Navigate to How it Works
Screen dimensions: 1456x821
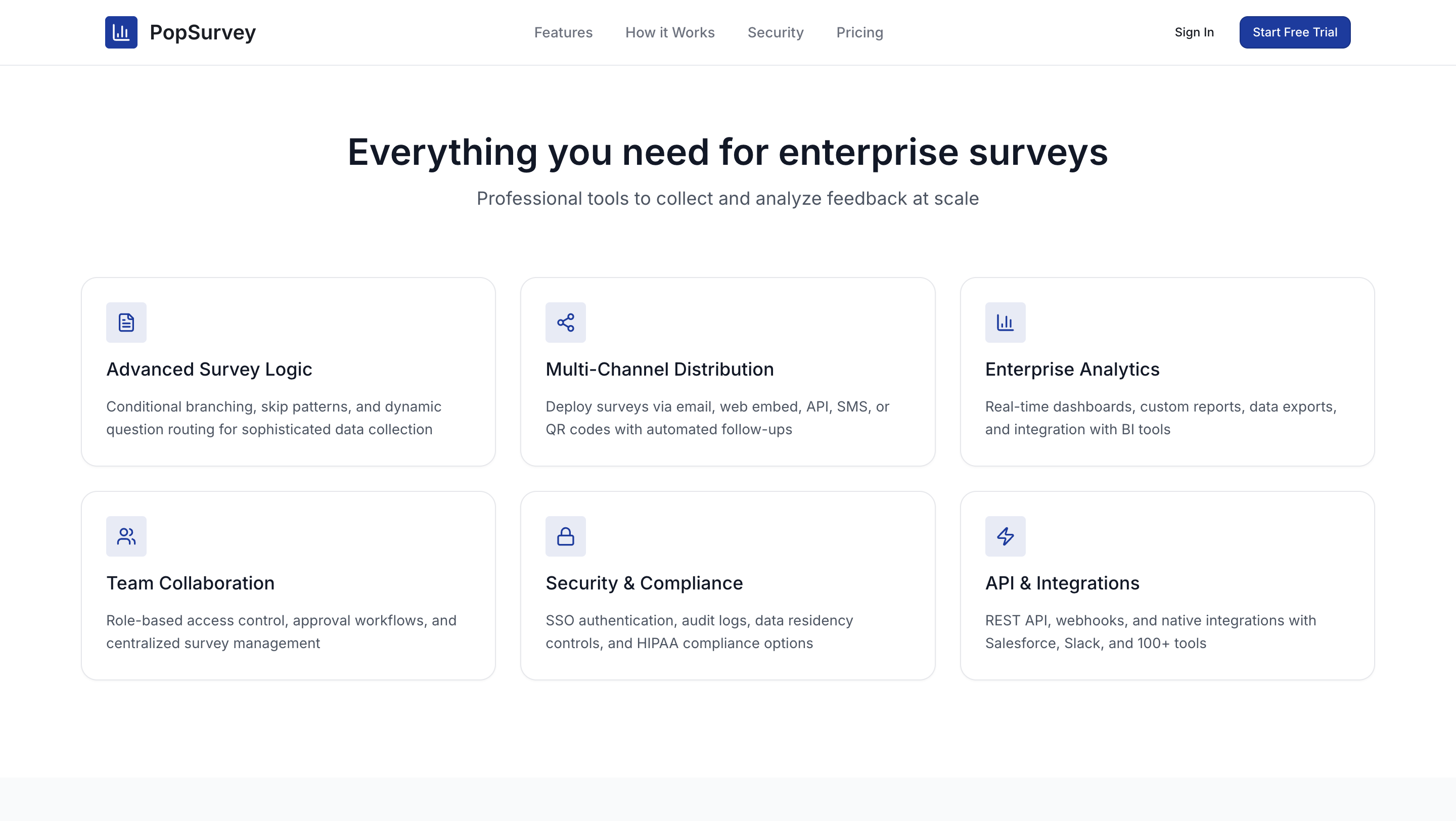(669, 32)
